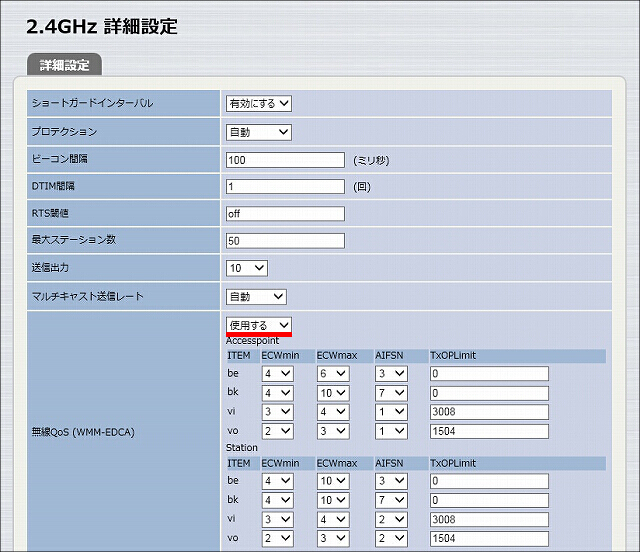Open Accesspoint vi AIFSN dropdown

tap(391, 412)
